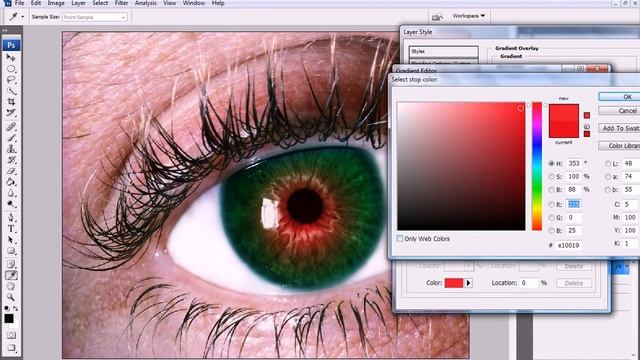Viewport: 640px width, 360px height.
Task: Click the Go to Bridge icon
Action: (x=437, y=17)
